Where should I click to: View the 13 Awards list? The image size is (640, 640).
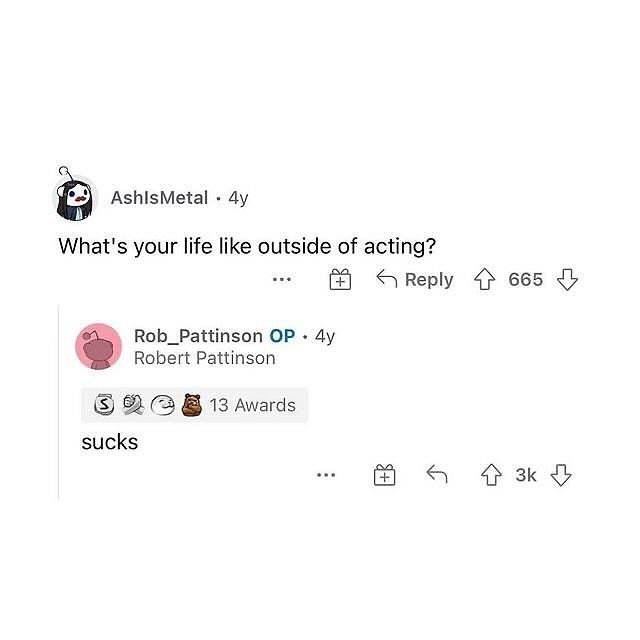(x=194, y=405)
